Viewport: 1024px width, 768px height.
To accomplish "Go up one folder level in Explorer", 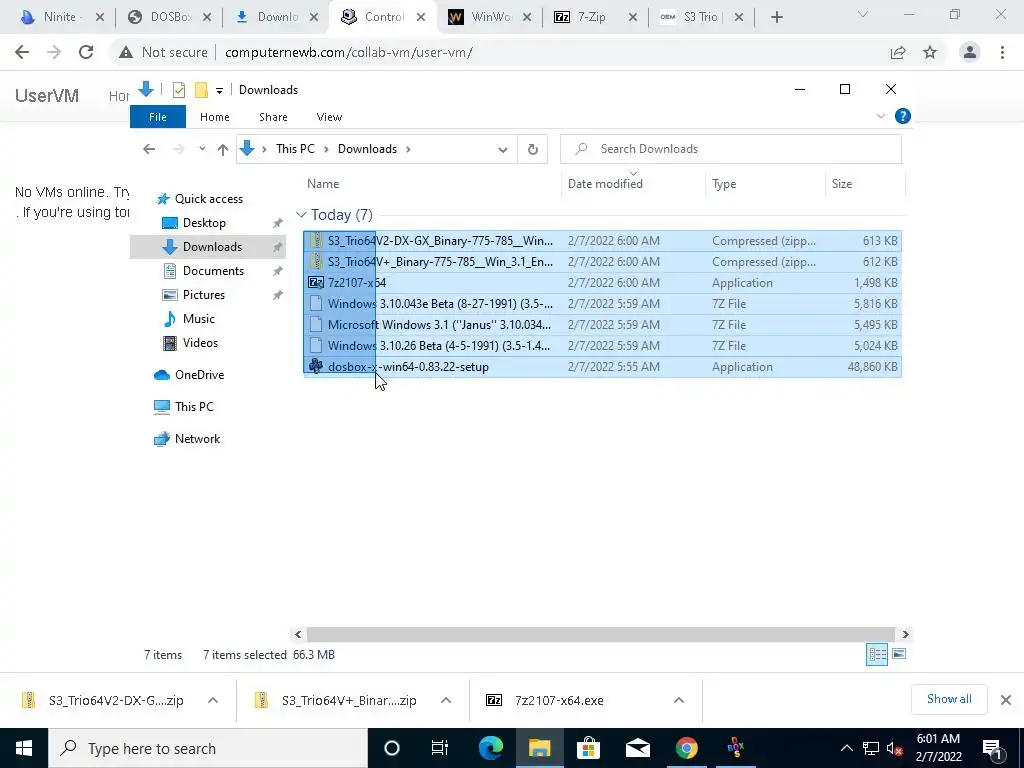I will pyautogui.click(x=223, y=149).
